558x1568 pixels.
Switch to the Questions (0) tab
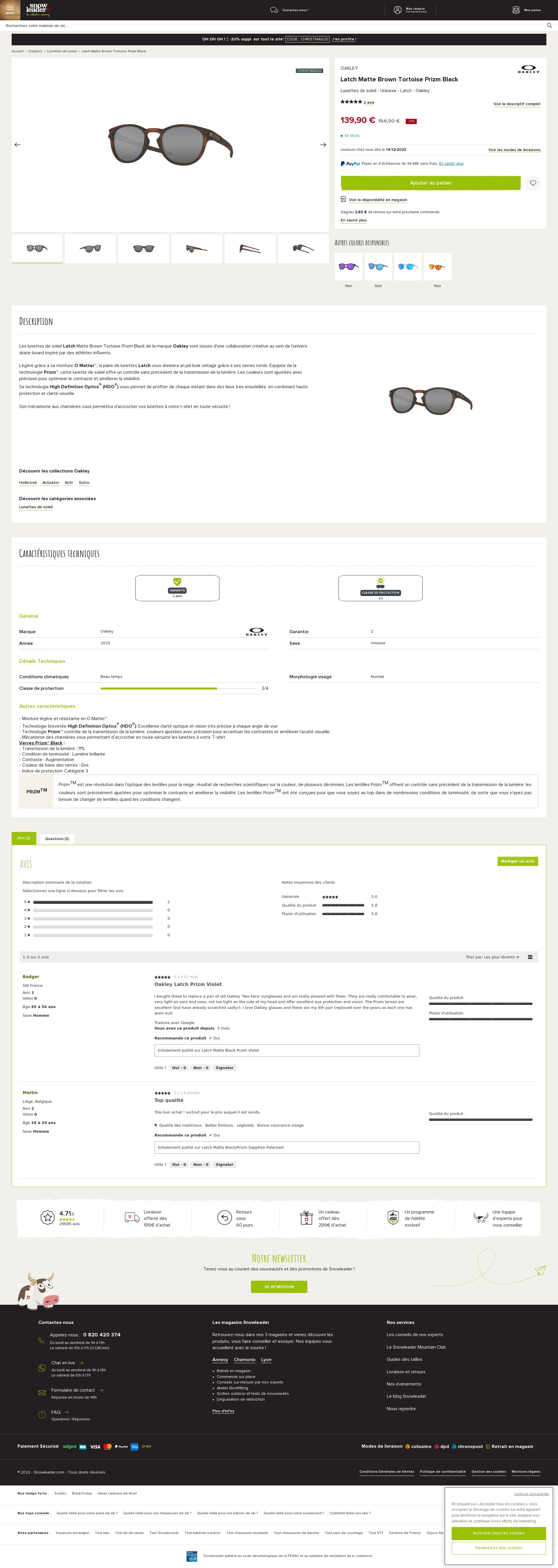click(57, 839)
